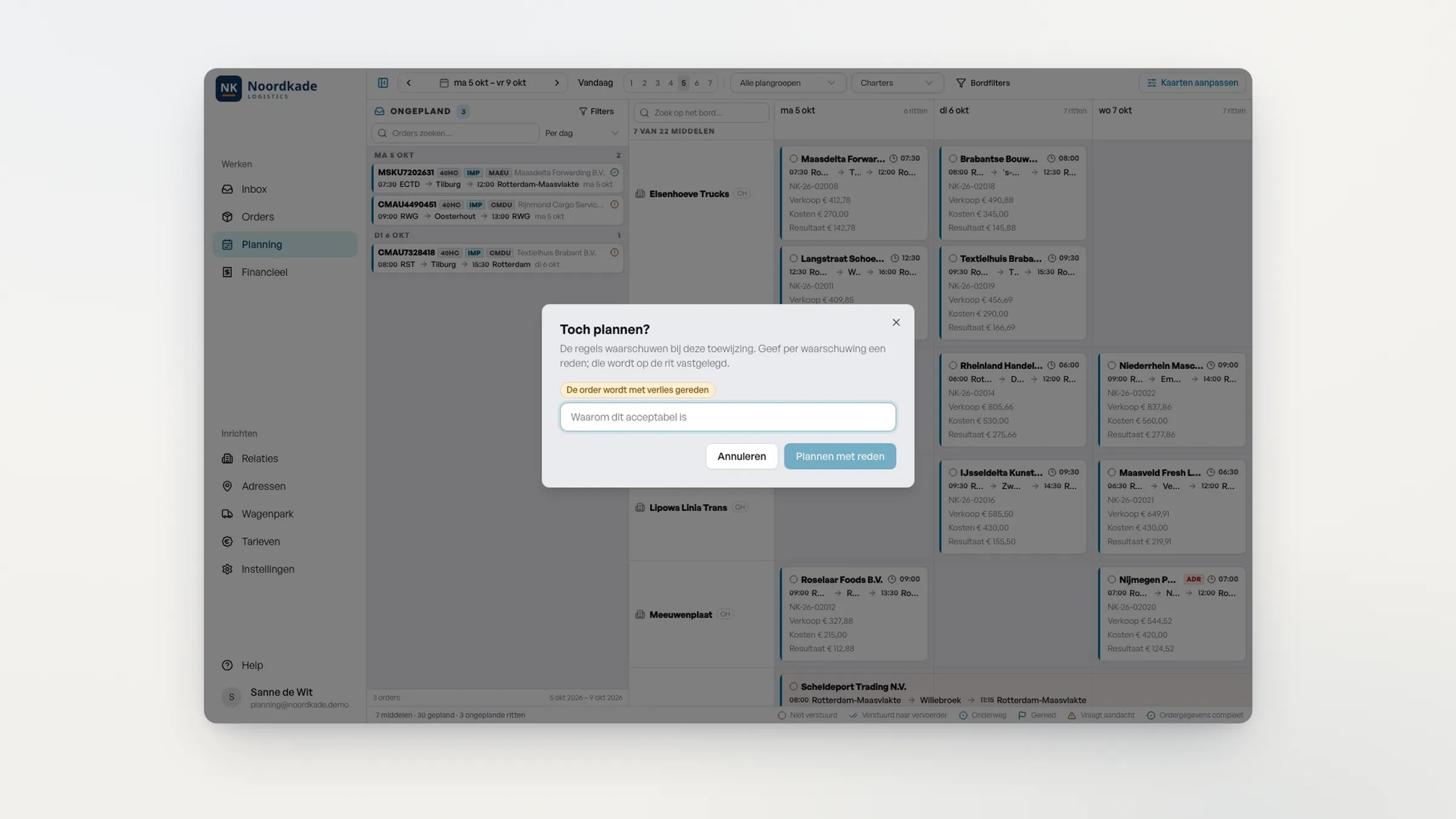Close the Toch plannen dialog
This screenshot has height=819, width=1456.
(896, 322)
